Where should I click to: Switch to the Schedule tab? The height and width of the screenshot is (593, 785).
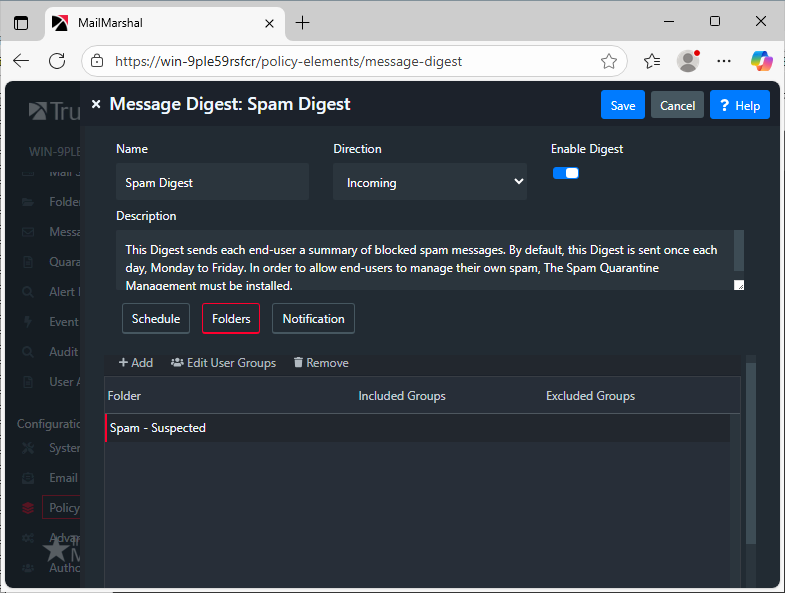click(x=156, y=319)
